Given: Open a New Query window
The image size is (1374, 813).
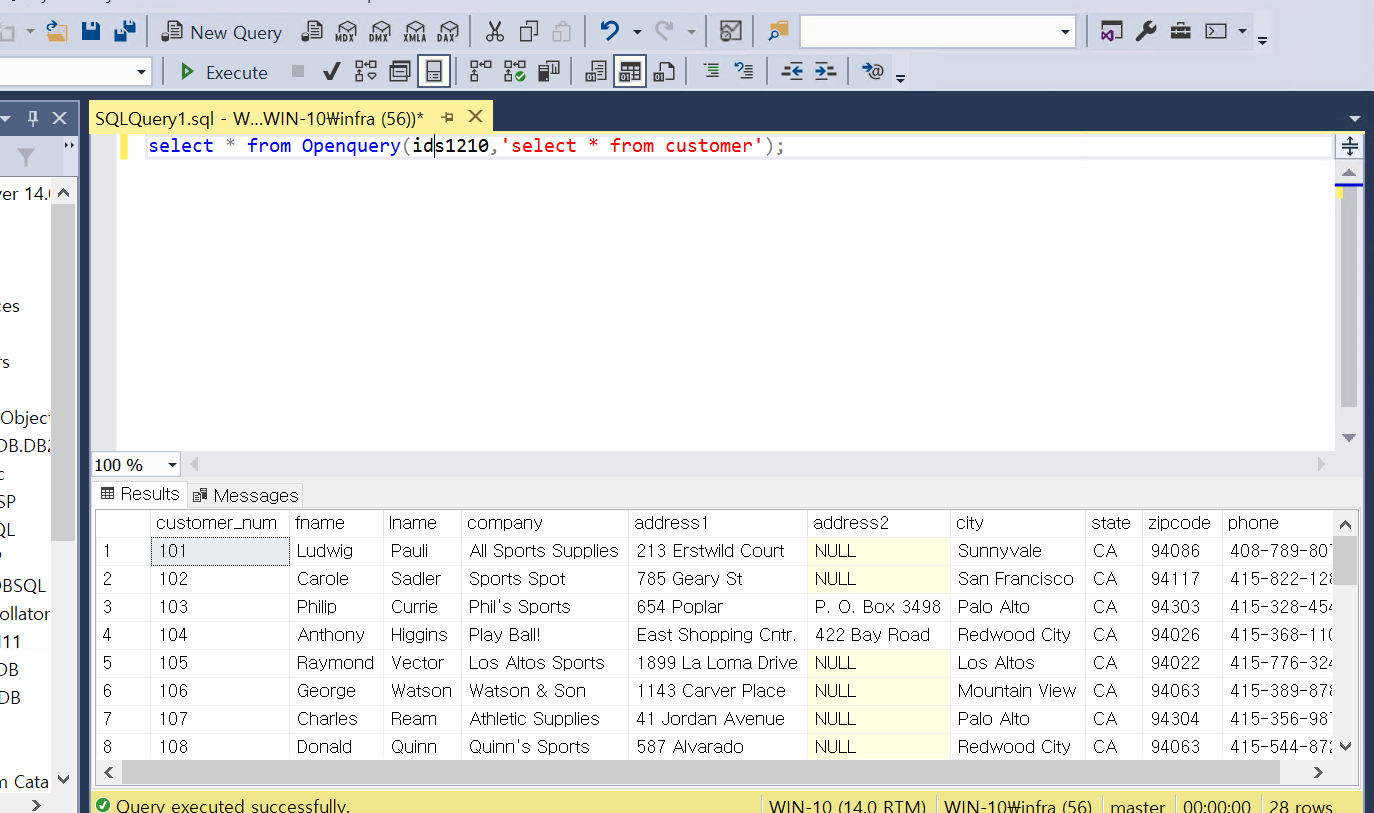Looking at the screenshot, I should tap(222, 32).
